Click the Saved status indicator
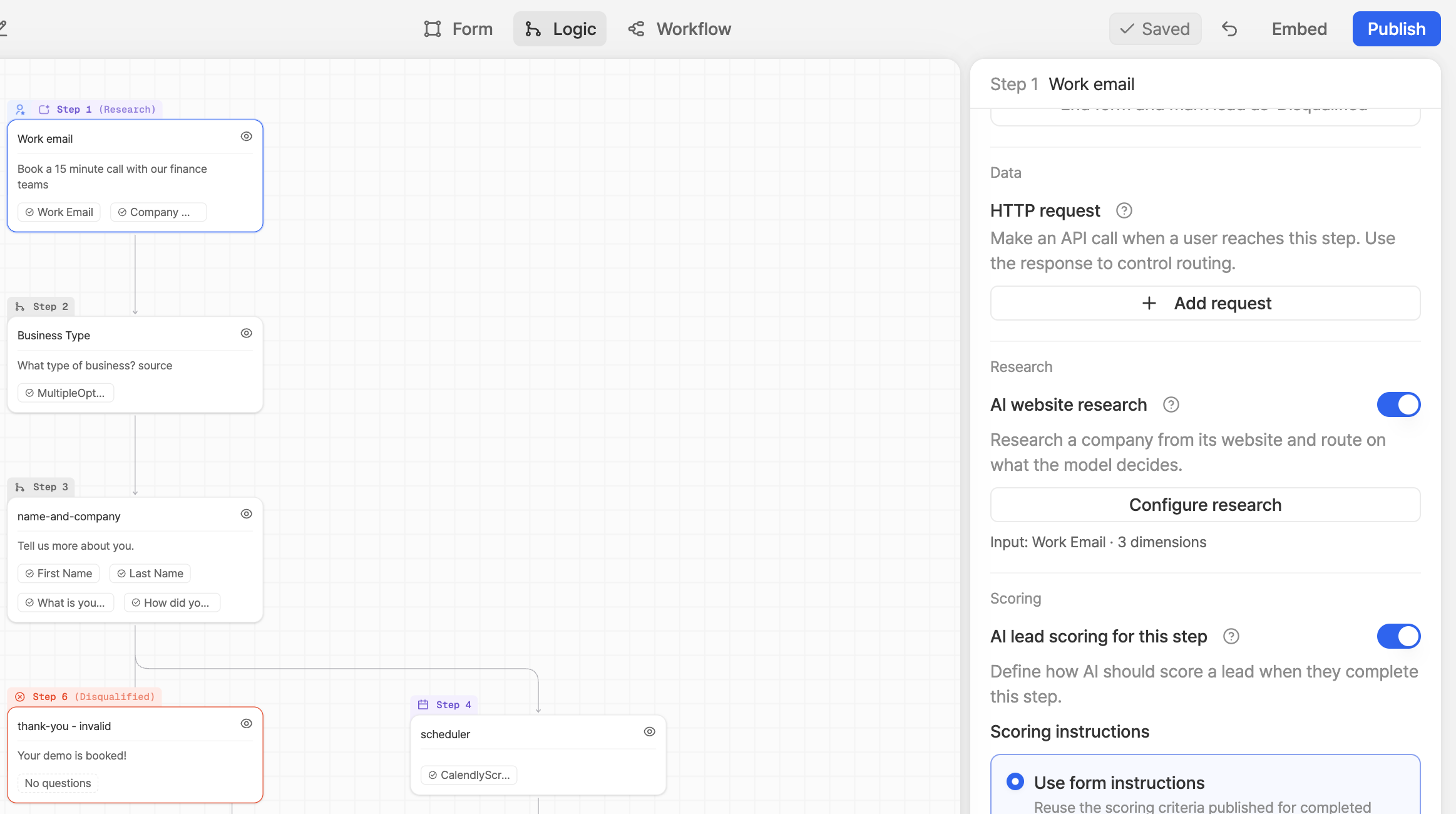Viewport: 1456px width, 814px height. 1155,29
